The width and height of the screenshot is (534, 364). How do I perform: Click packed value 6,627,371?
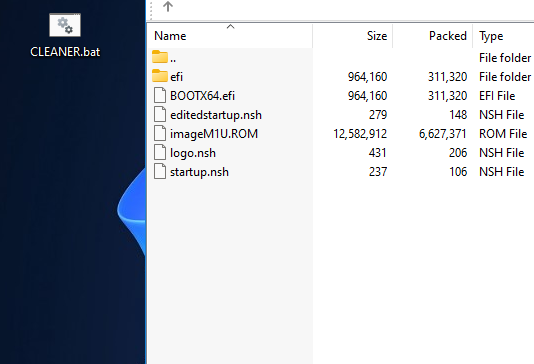coord(442,134)
